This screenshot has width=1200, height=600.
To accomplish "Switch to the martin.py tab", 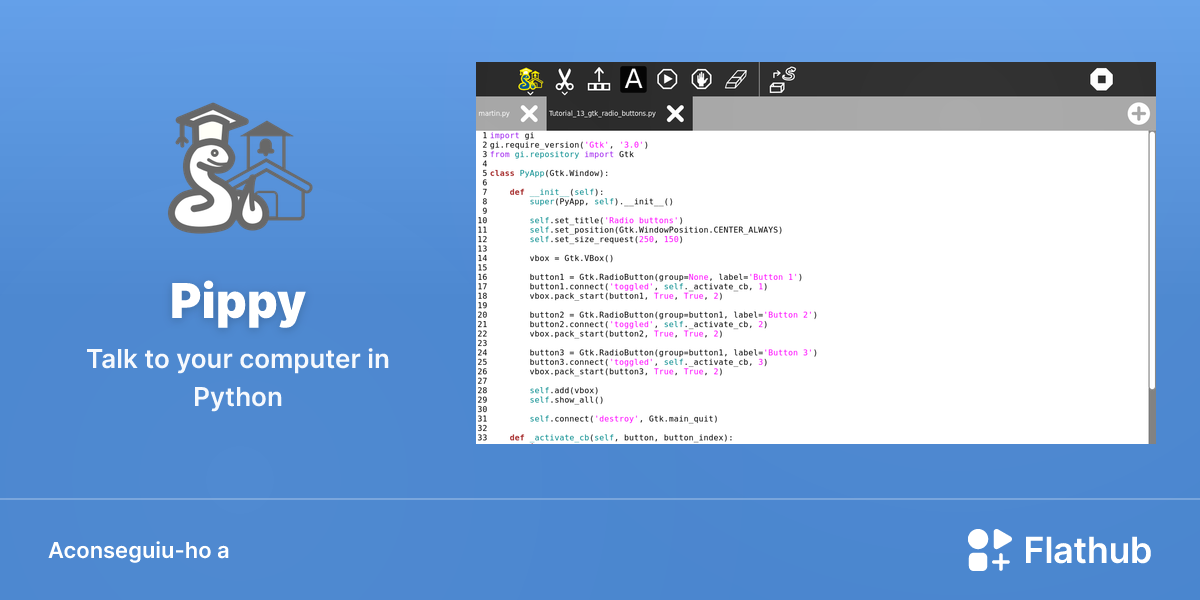I will pyautogui.click(x=494, y=114).
